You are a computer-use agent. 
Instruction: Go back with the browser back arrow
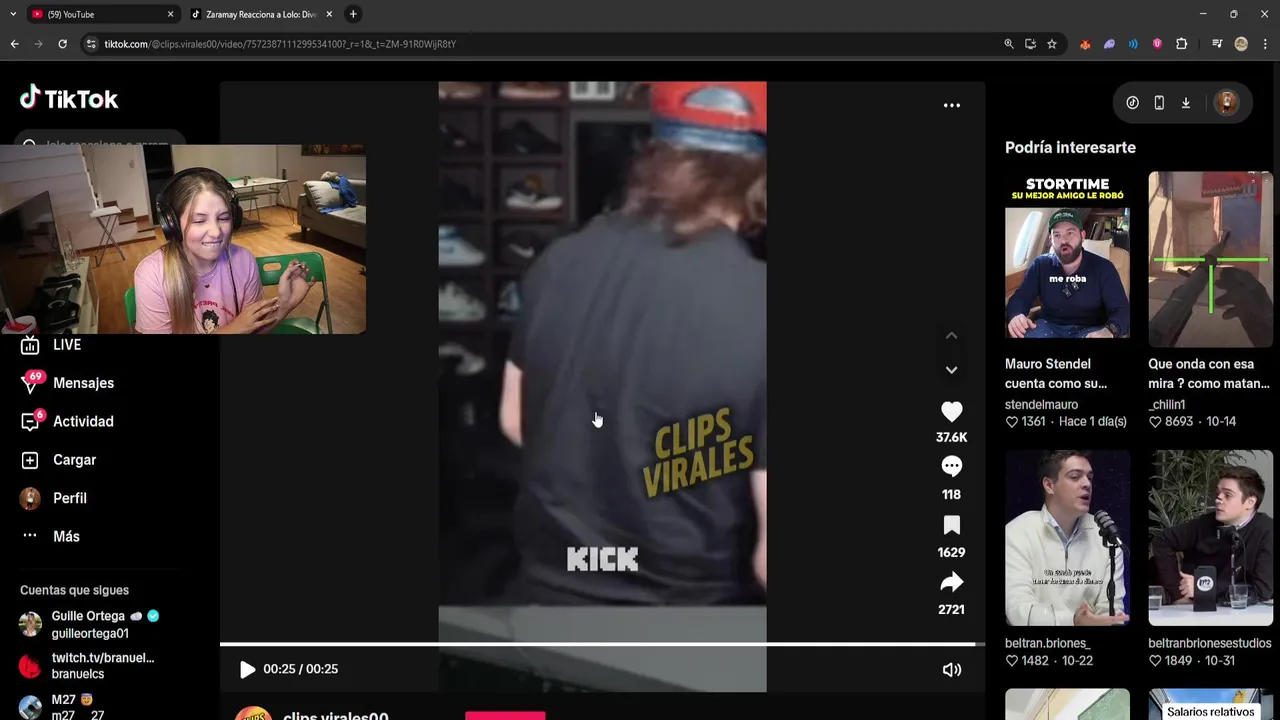click(14, 44)
